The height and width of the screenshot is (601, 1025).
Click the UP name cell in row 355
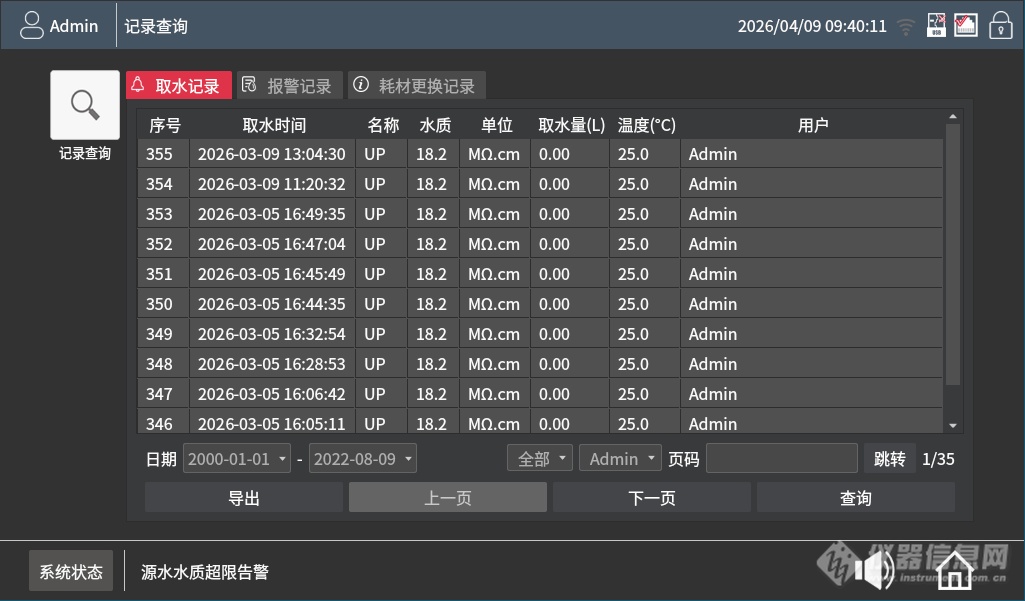tap(380, 154)
